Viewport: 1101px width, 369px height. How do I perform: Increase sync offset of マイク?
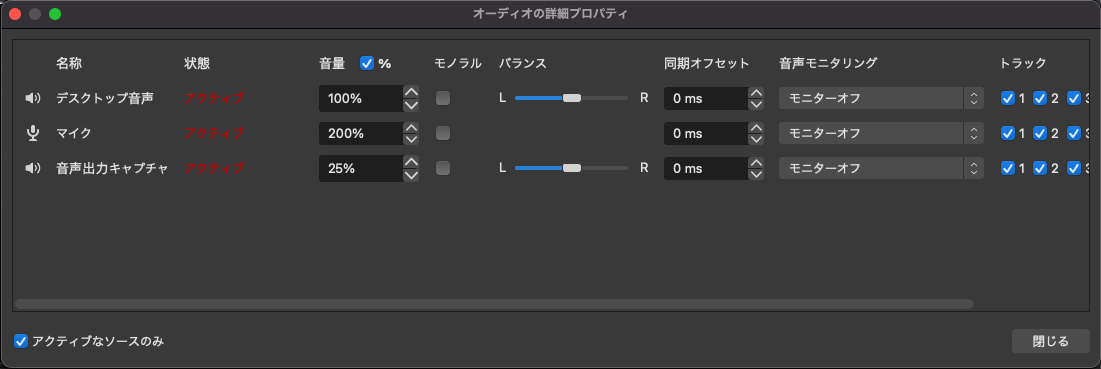pos(756,128)
